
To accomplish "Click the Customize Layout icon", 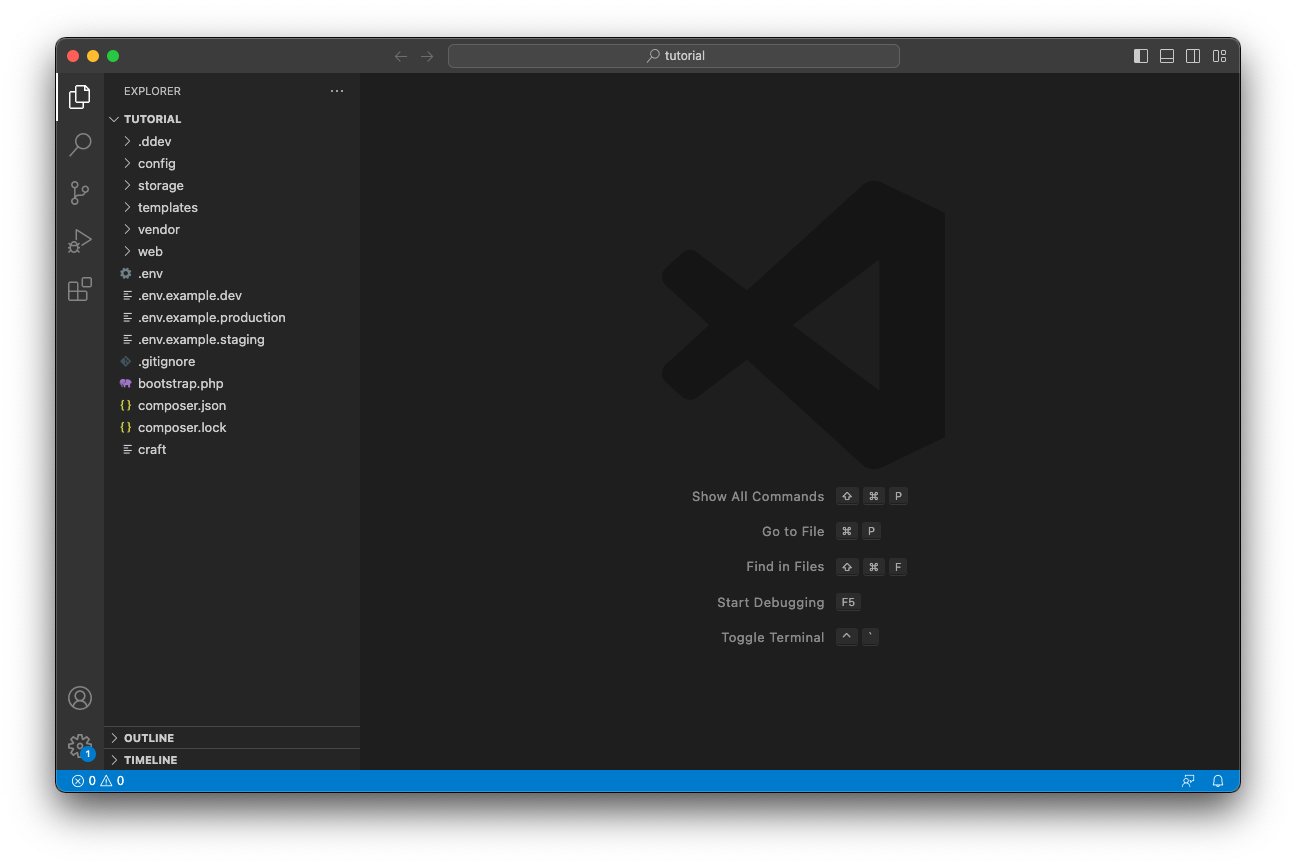I will [x=1219, y=56].
